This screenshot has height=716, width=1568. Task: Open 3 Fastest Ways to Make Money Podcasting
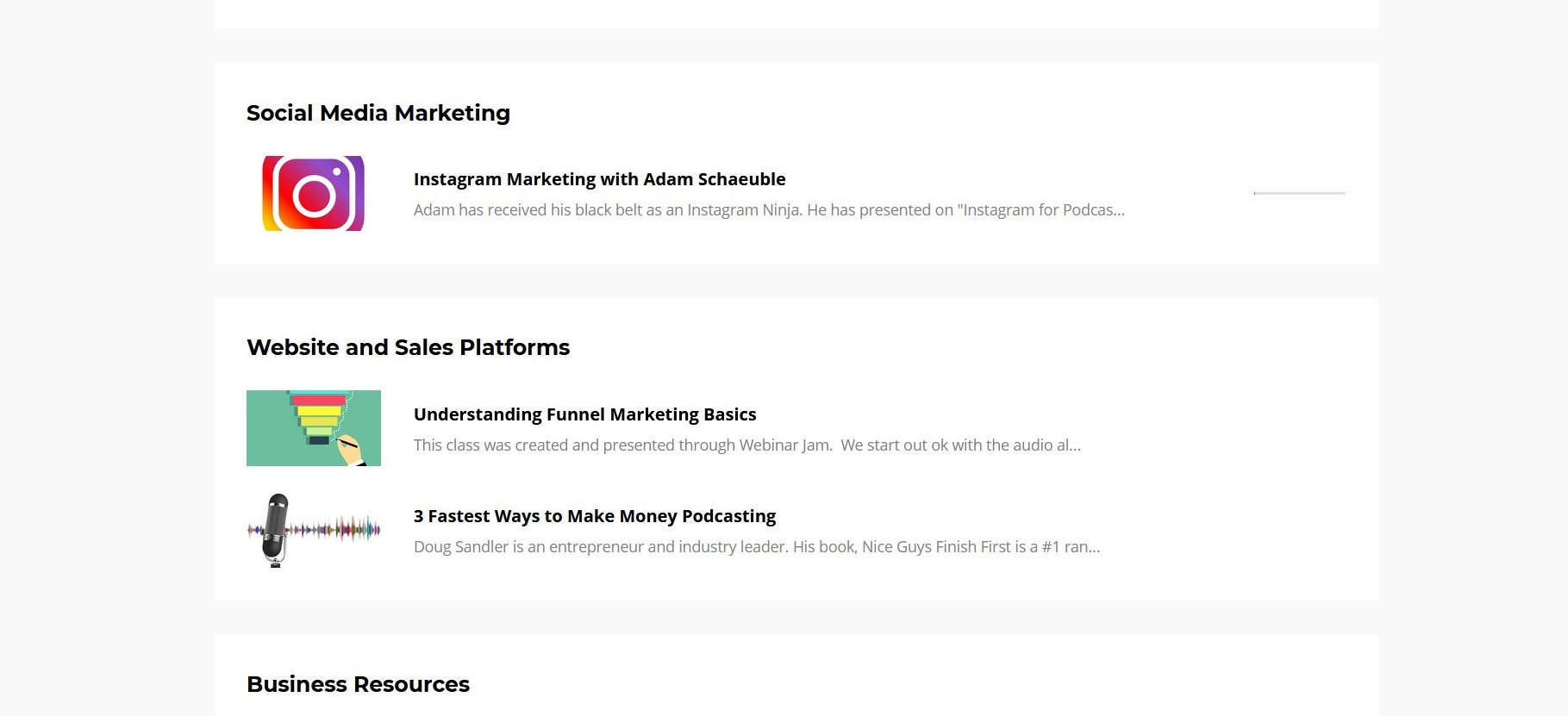(x=594, y=516)
